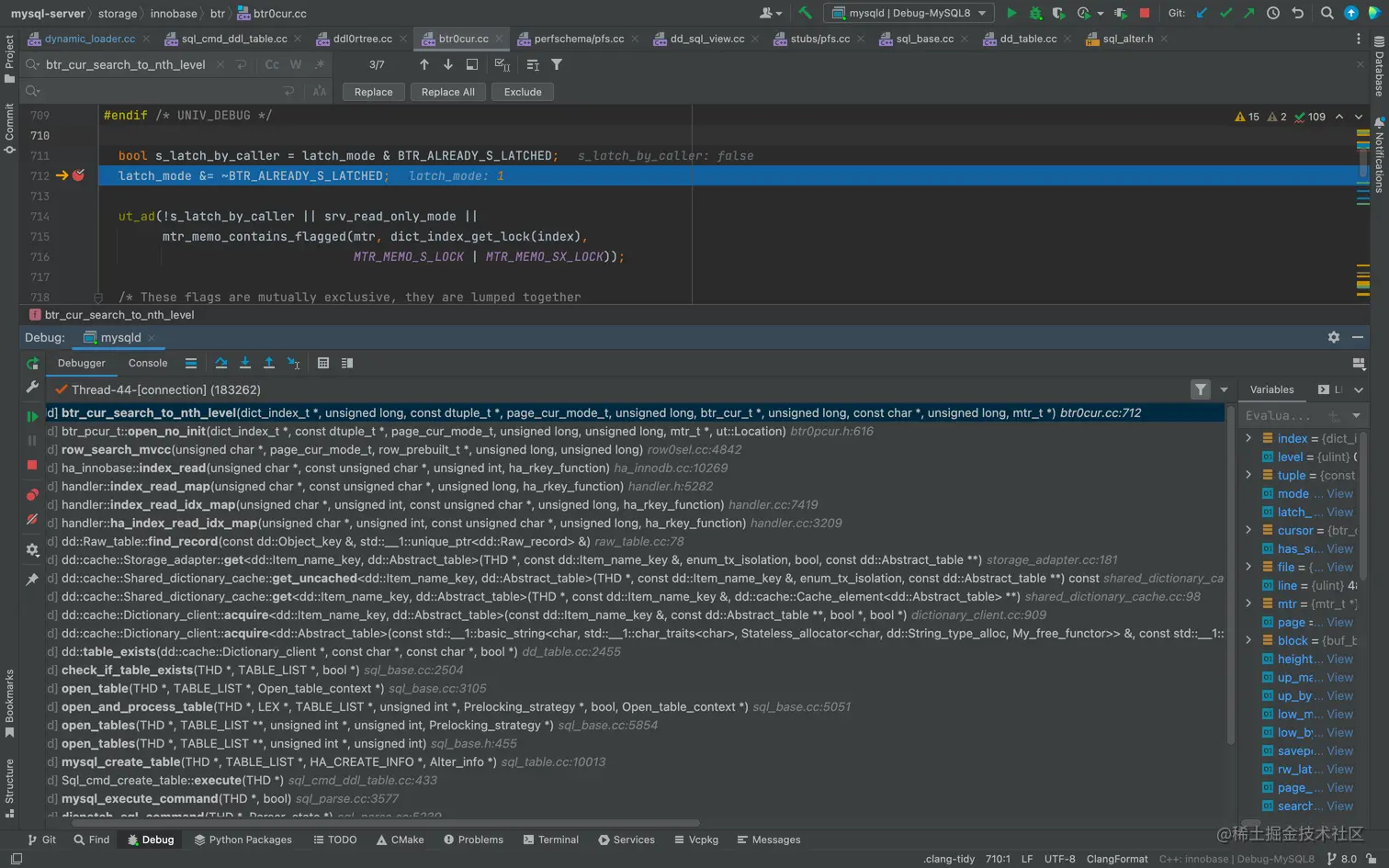Click the Profile run icon
The image size is (1389, 868).
pyautogui.click(x=1083, y=13)
